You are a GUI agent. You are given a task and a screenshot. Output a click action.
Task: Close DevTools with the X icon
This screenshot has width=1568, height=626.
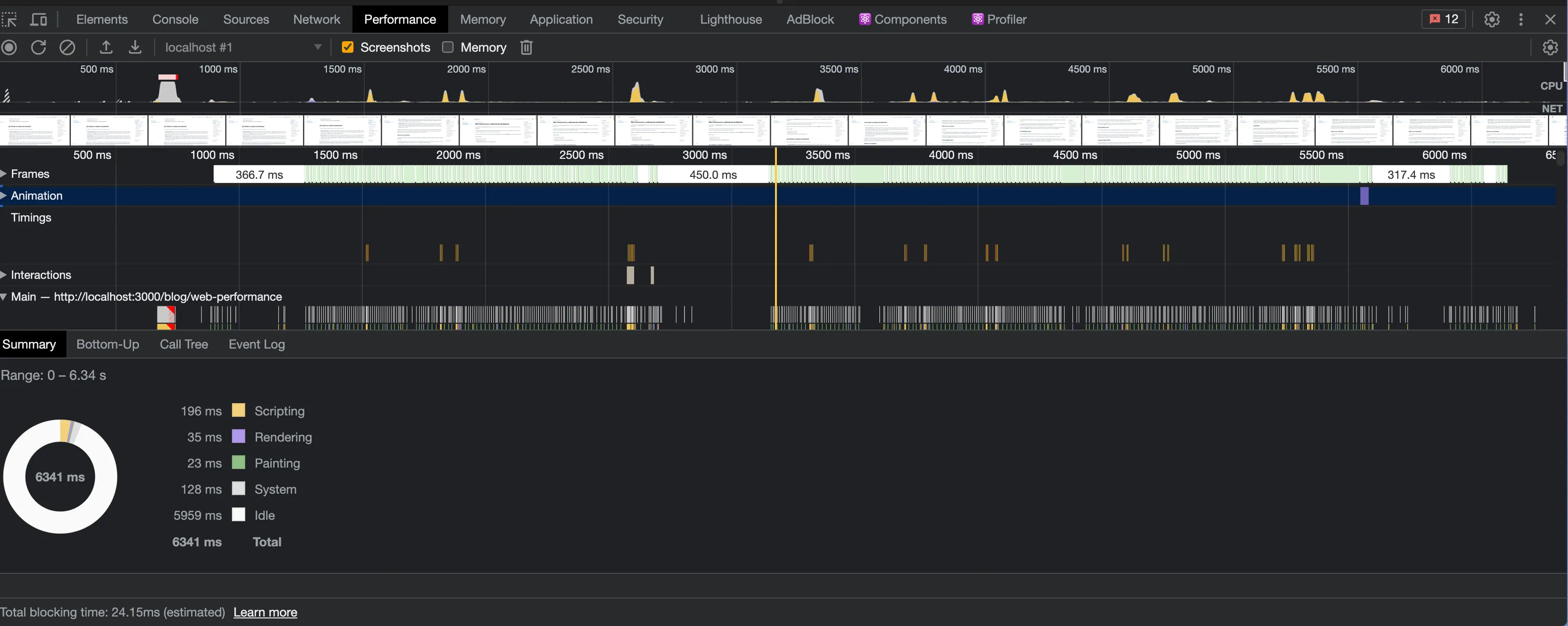(1550, 19)
